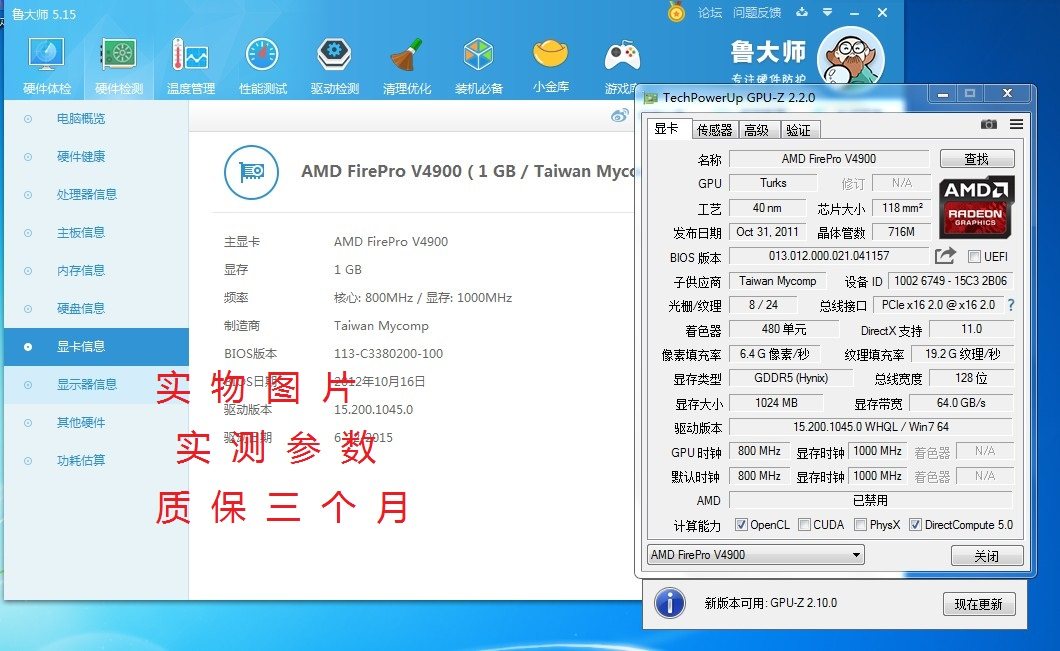This screenshot has width=1060, height=651.
Task: Click BIOS share/export arrow icon in GPU-Z
Action: point(945,256)
